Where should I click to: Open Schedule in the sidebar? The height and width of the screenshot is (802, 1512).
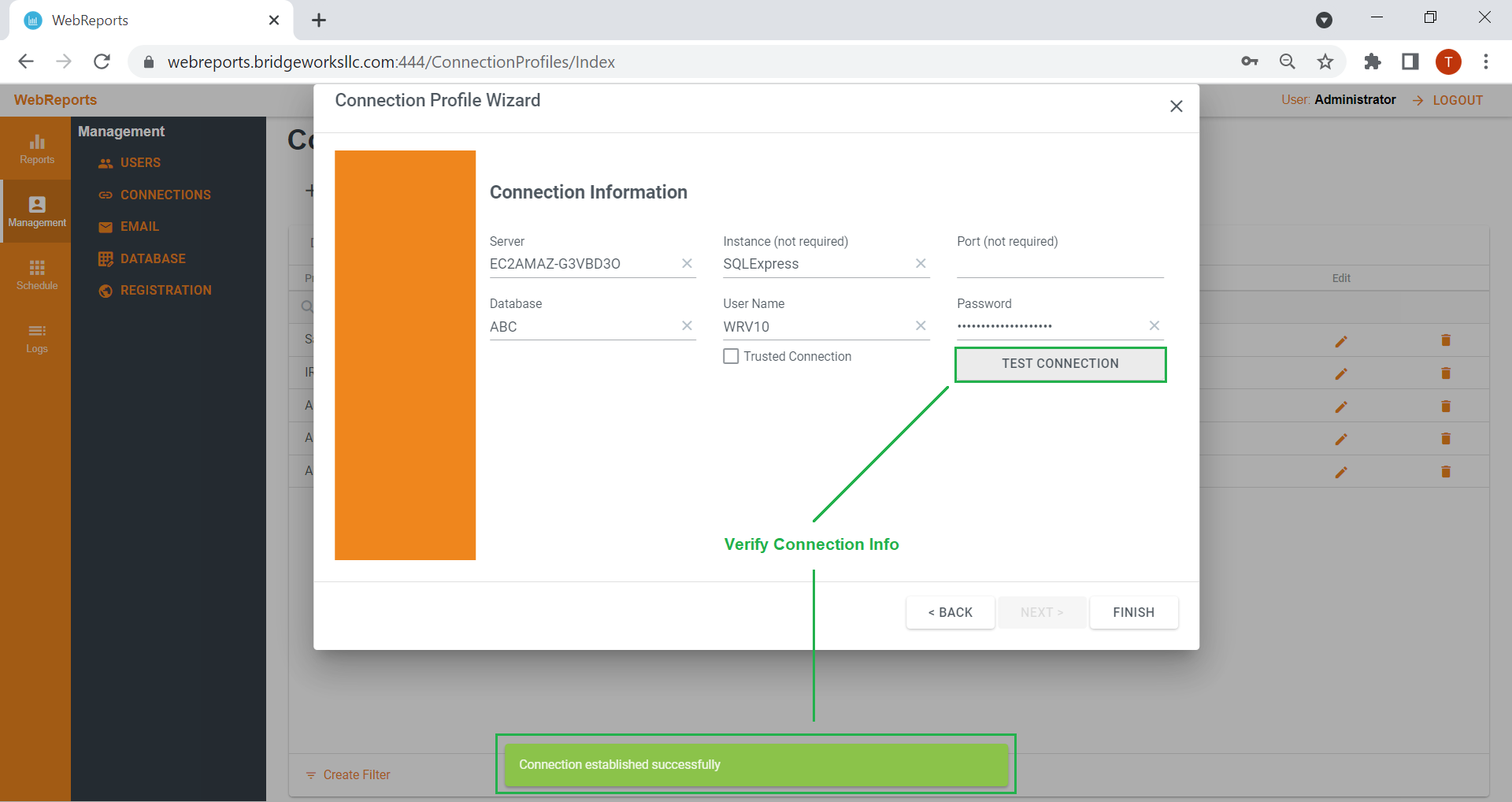point(36,275)
